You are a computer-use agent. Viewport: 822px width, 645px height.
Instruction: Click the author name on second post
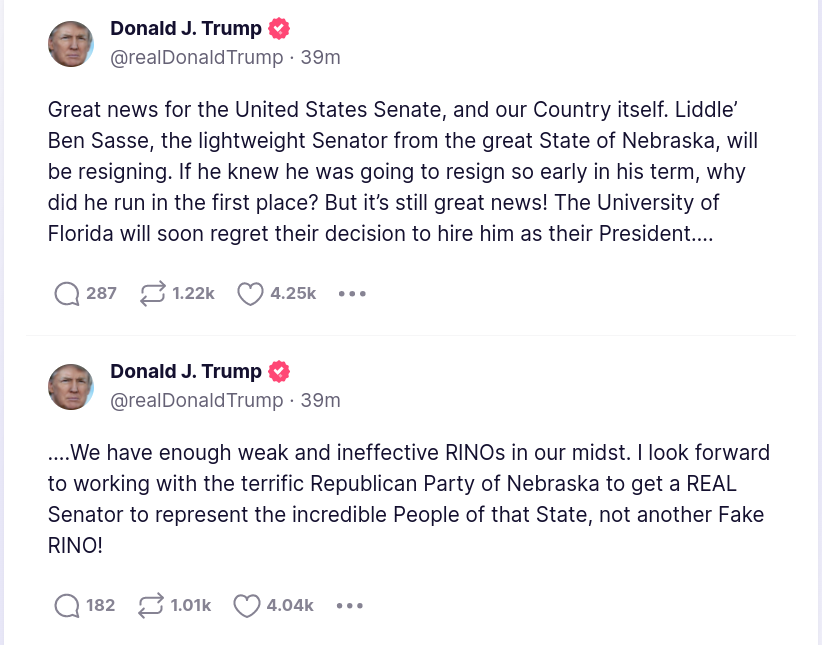185,372
